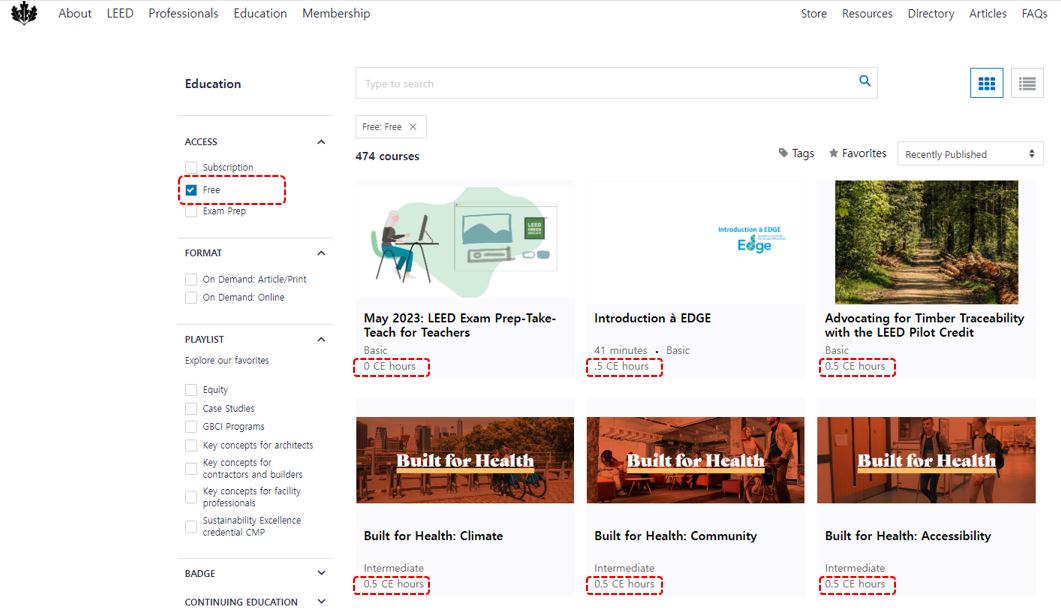Check the Case Studies playlist filter
The height and width of the screenshot is (612, 1061).
point(191,408)
